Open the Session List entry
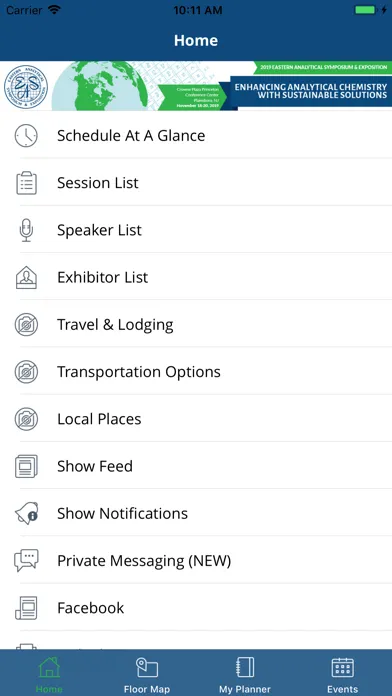 (196, 183)
